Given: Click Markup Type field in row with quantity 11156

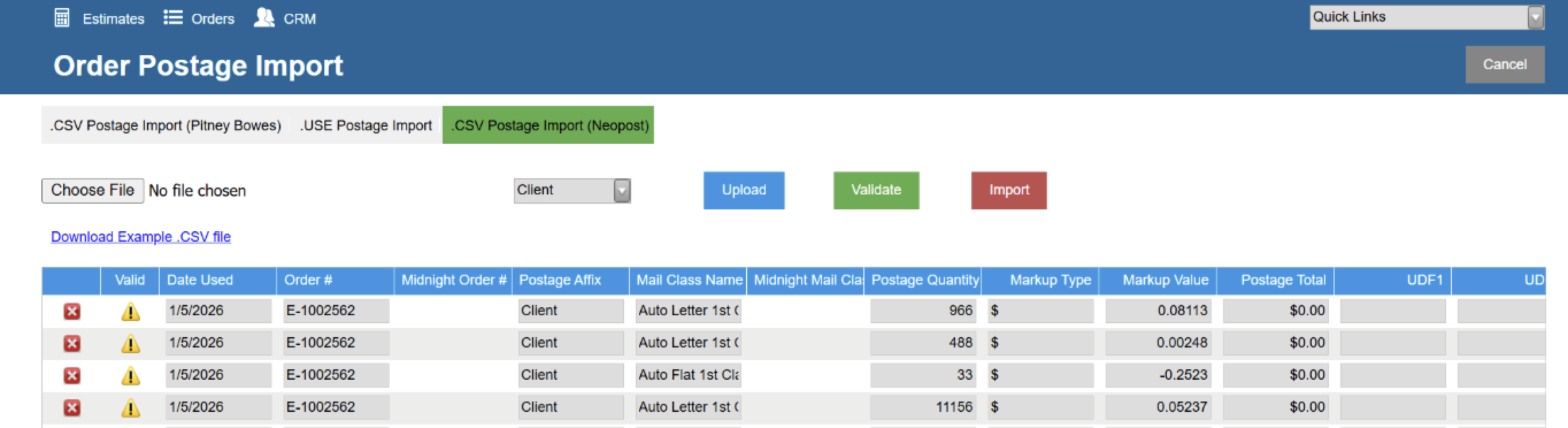Looking at the screenshot, I should 1041,407.
